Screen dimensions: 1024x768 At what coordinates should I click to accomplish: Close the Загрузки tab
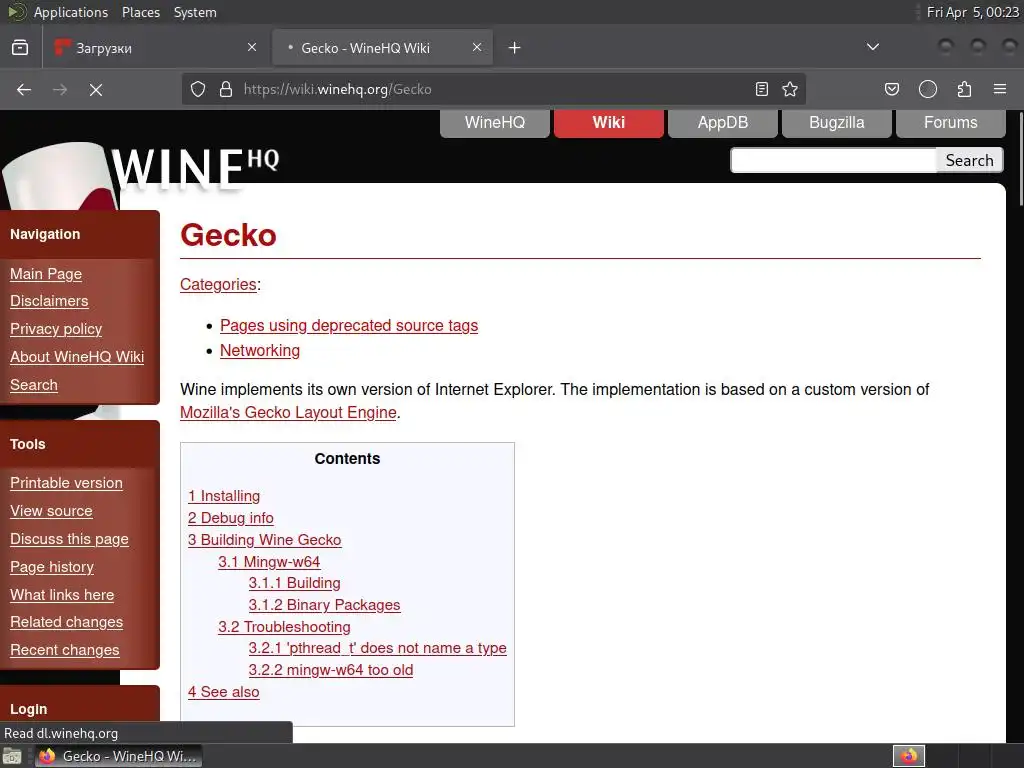pos(252,47)
